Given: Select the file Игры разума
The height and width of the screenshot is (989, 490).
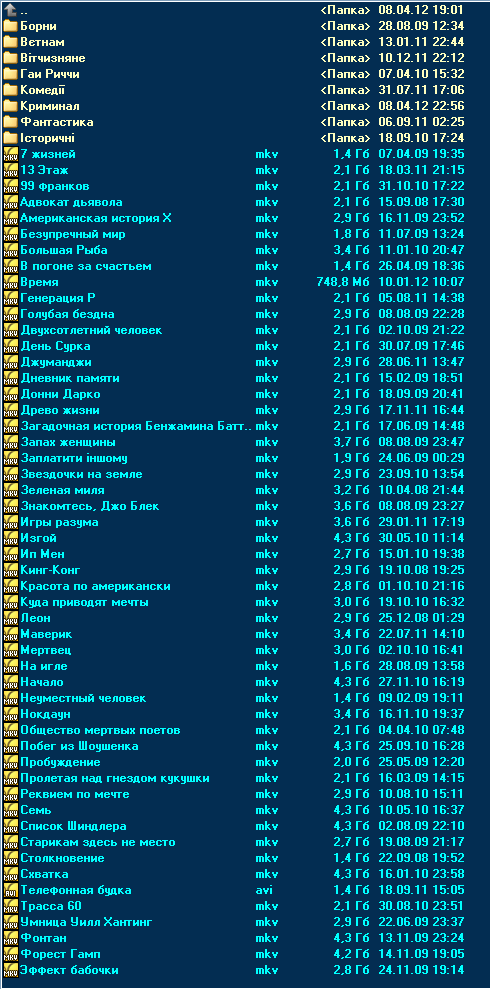Looking at the screenshot, I should (59, 522).
